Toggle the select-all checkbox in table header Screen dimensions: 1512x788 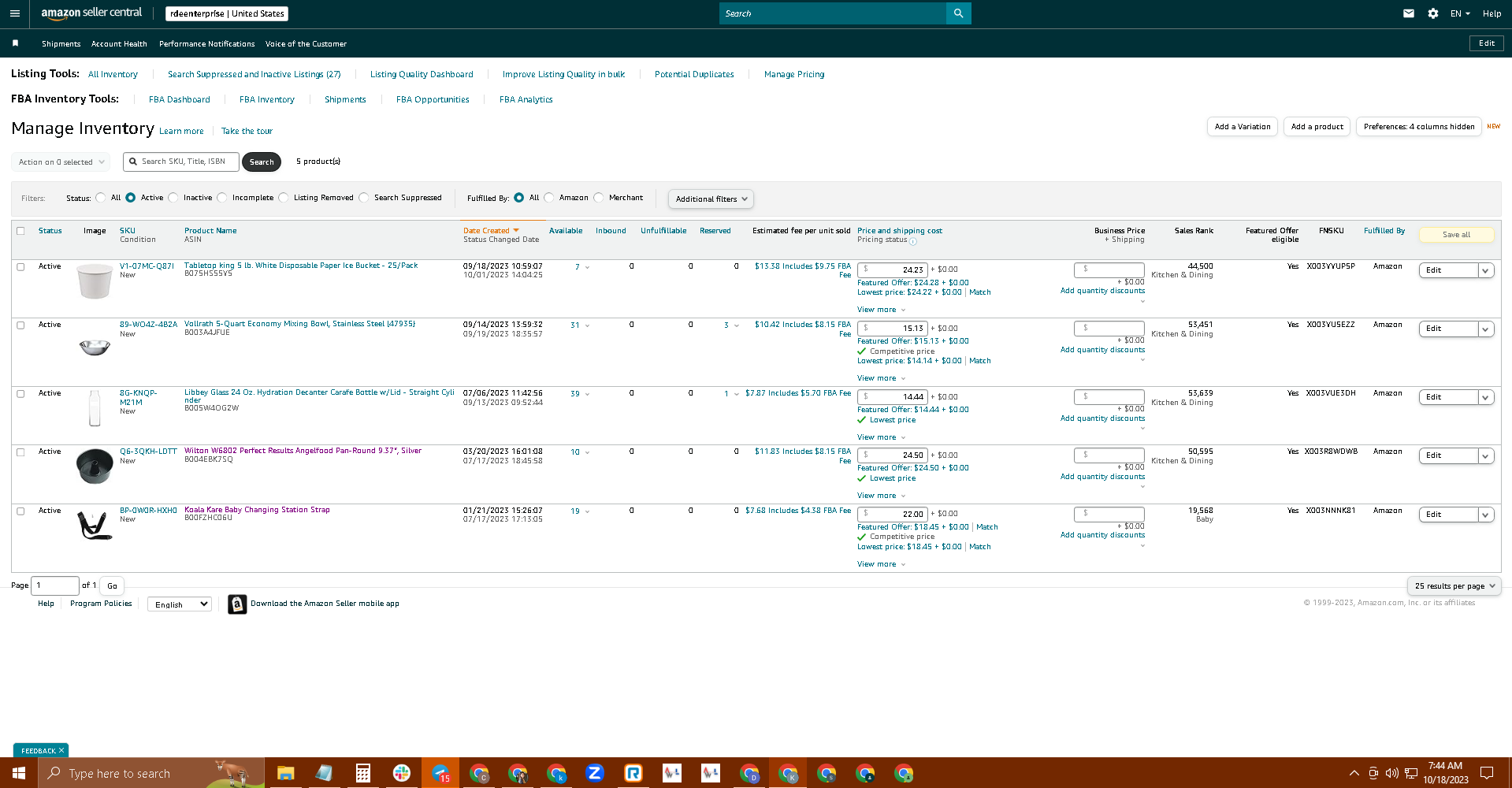tap(20, 231)
